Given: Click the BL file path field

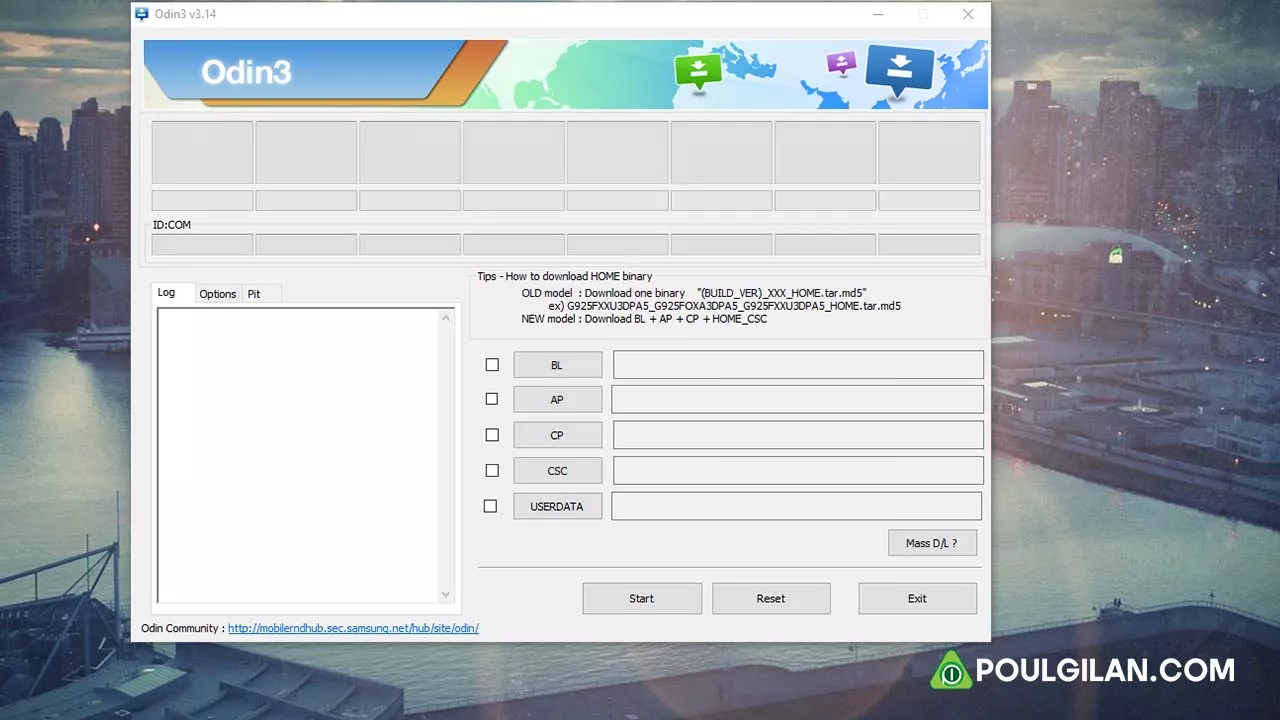Looking at the screenshot, I should pos(798,365).
